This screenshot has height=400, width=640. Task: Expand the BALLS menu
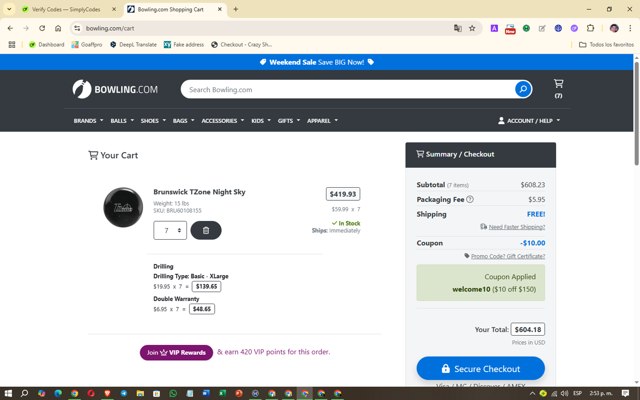tap(122, 121)
